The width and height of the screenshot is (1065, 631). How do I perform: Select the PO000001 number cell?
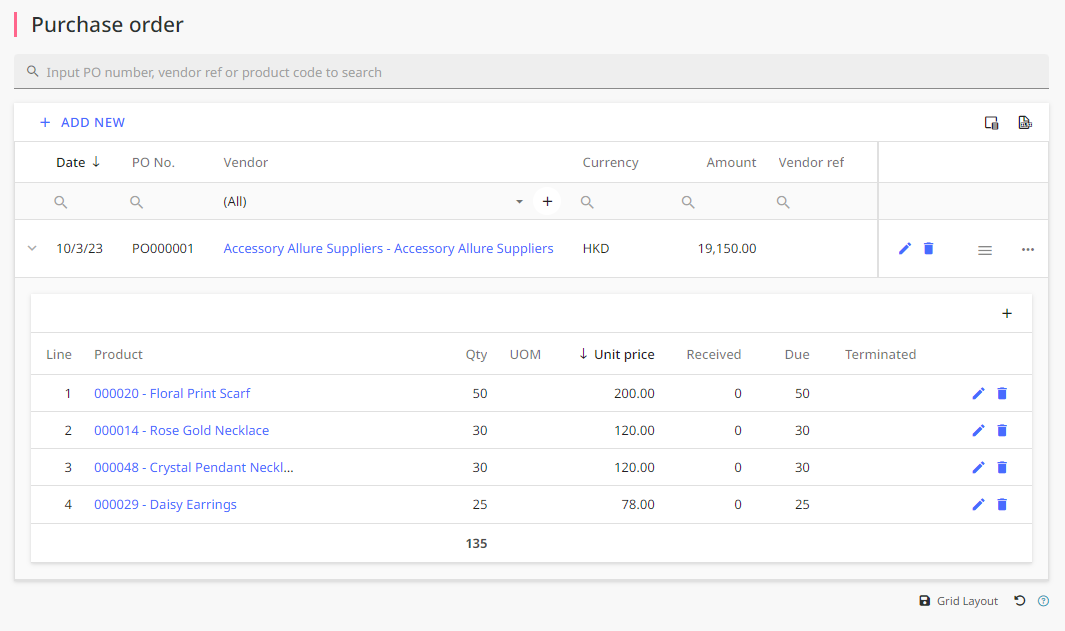[x=163, y=249]
